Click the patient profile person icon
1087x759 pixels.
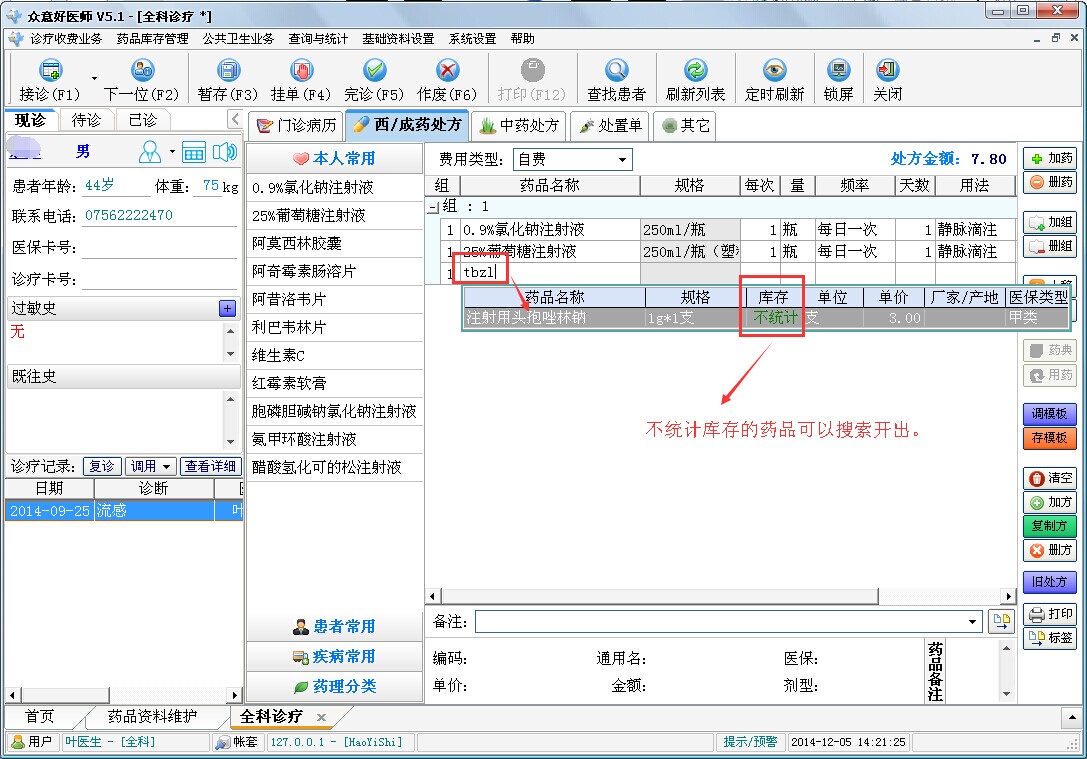tap(150, 152)
